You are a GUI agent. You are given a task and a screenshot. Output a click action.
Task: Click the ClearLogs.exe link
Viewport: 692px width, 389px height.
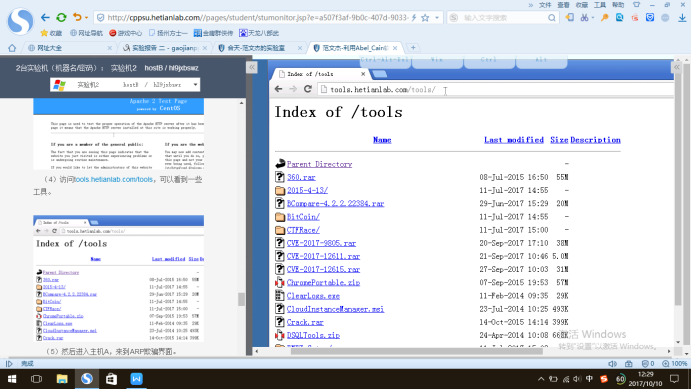(313, 296)
